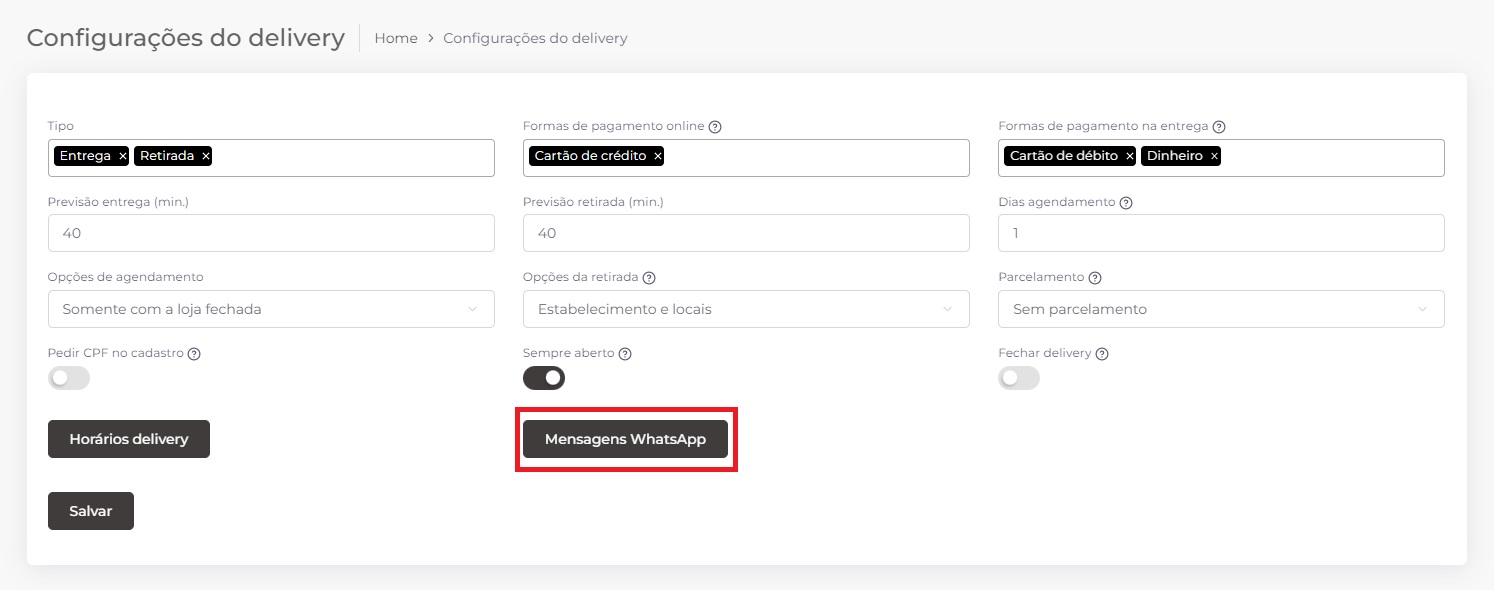Remove the Cartão de crédito tag
Image resolution: width=1494 pixels, height=590 pixels.
click(658, 156)
